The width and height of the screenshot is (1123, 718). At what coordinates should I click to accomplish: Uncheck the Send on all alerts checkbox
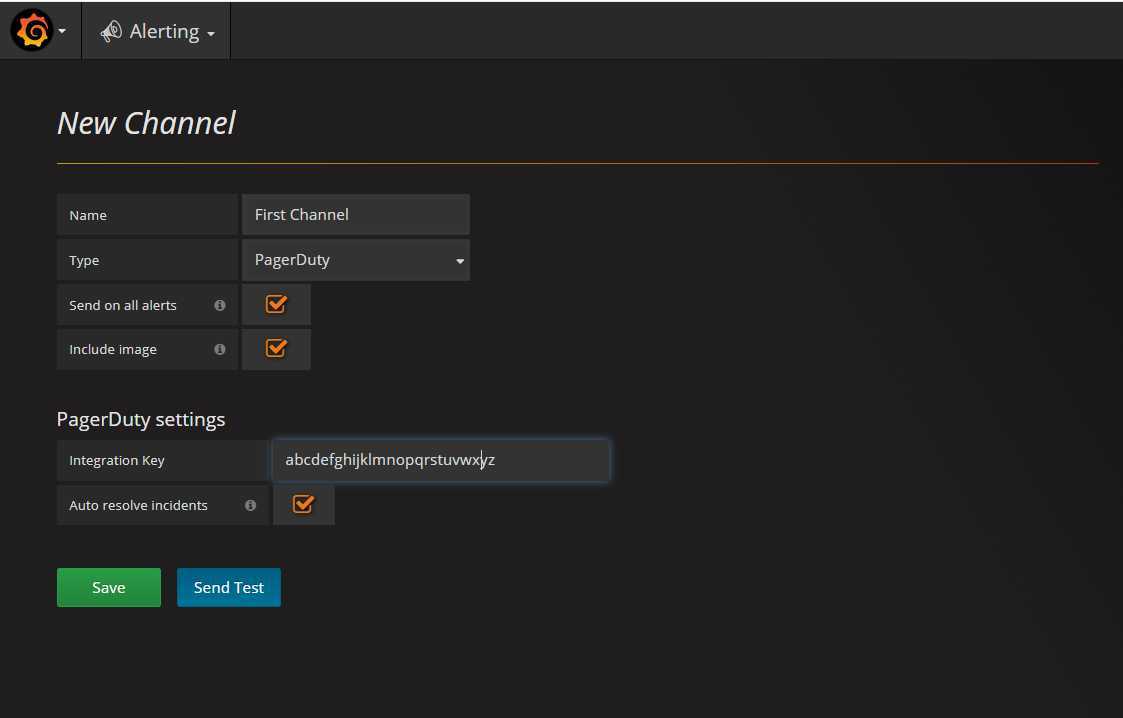click(276, 304)
